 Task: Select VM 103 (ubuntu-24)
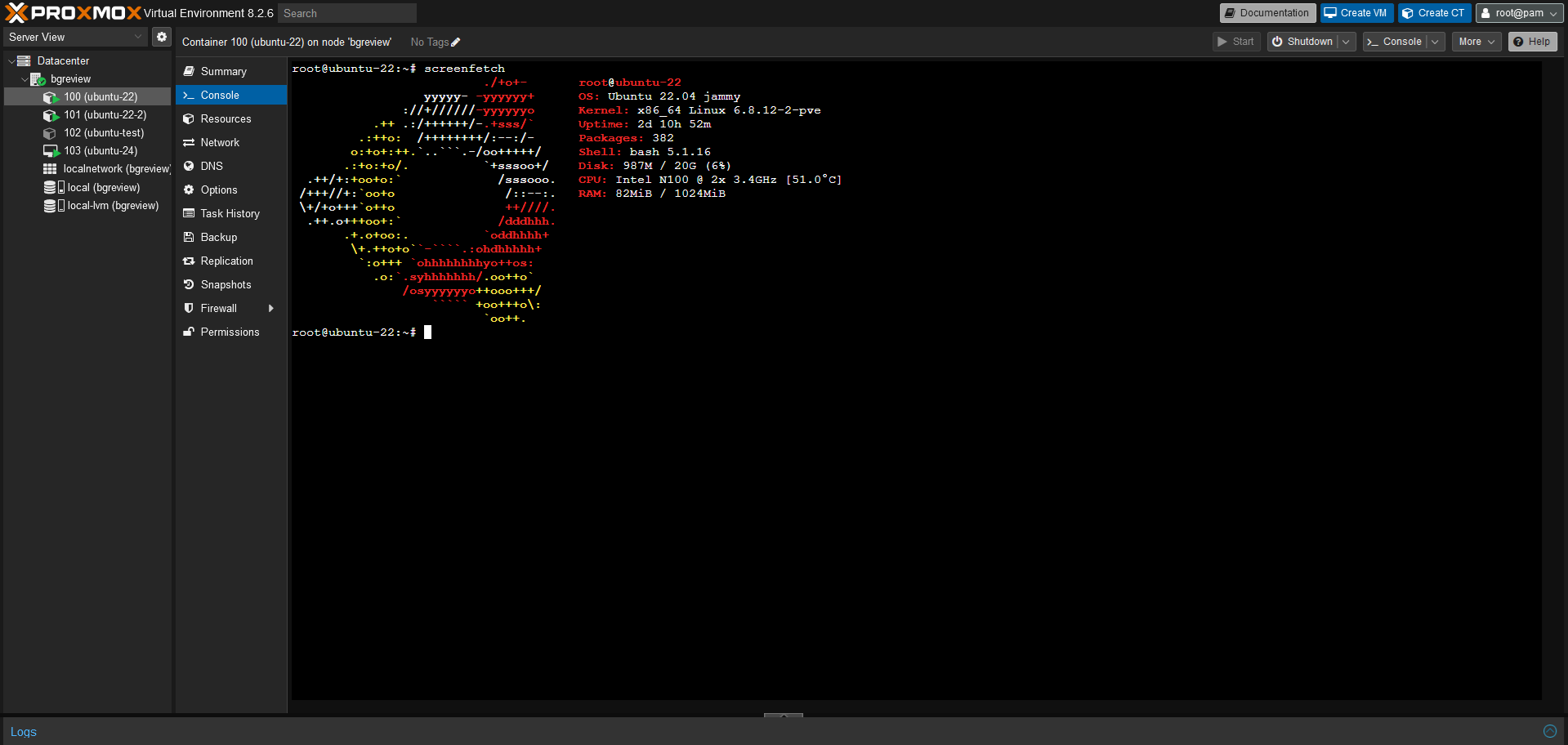[88, 151]
